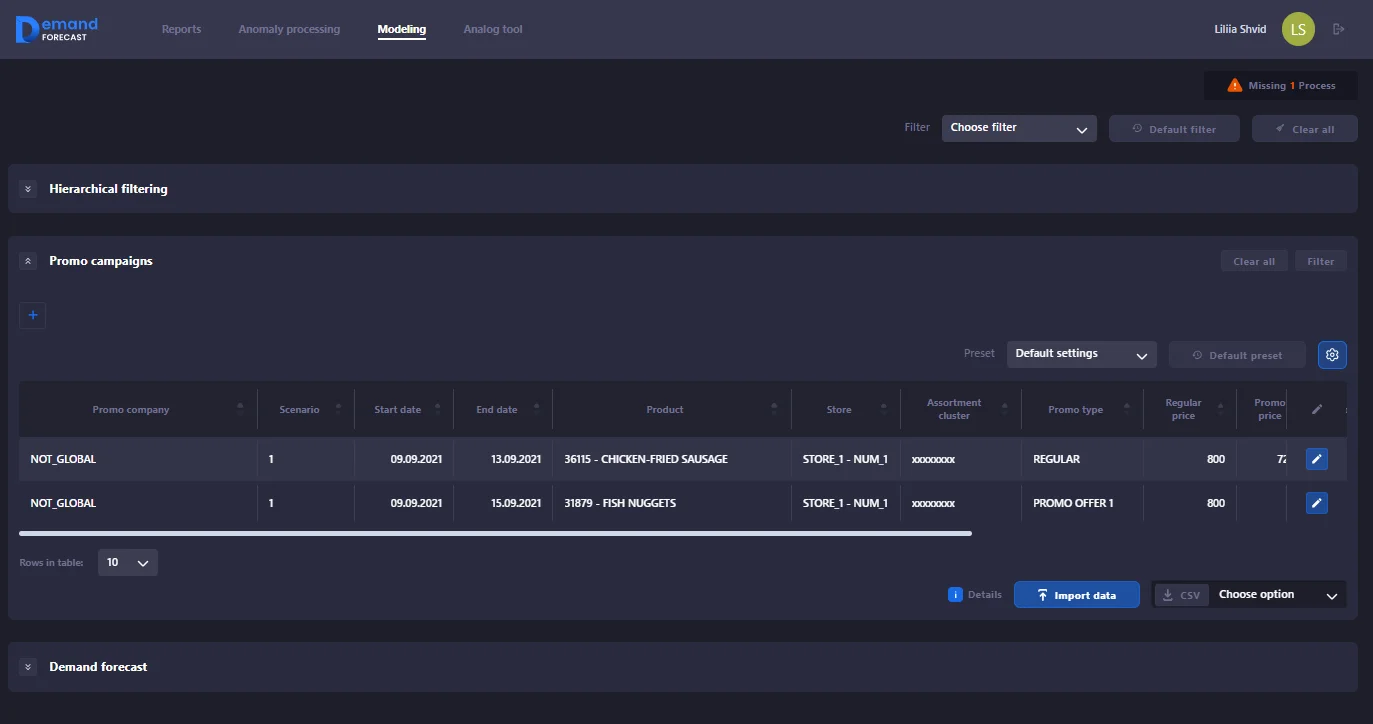1373x724 pixels.
Task: Open the Rows in table dropdown
Action: [x=127, y=563]
